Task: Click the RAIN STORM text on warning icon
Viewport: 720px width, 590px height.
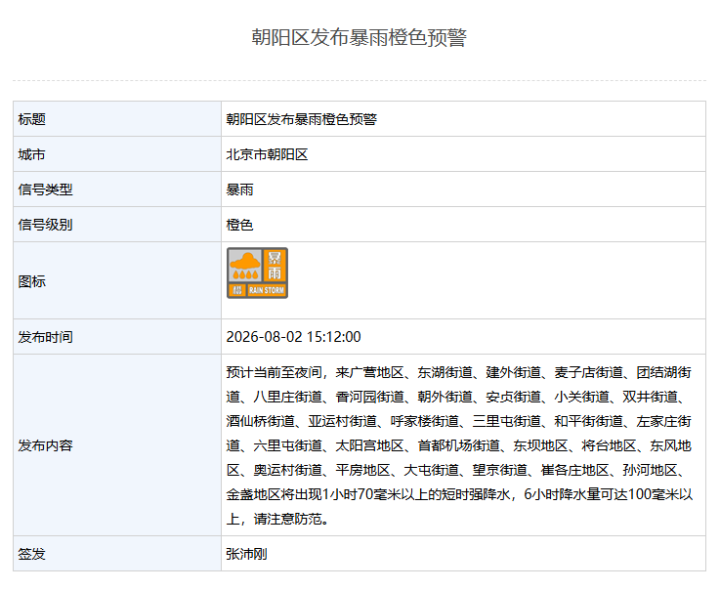Action: coord(267,290)
